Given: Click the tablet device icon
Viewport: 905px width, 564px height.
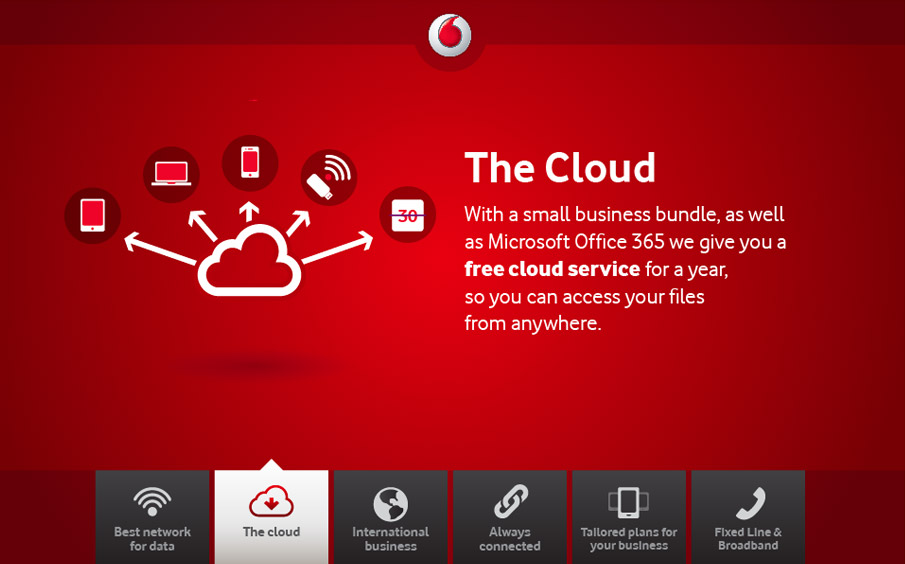Looking at the screenshot, I should coord(93,215).
